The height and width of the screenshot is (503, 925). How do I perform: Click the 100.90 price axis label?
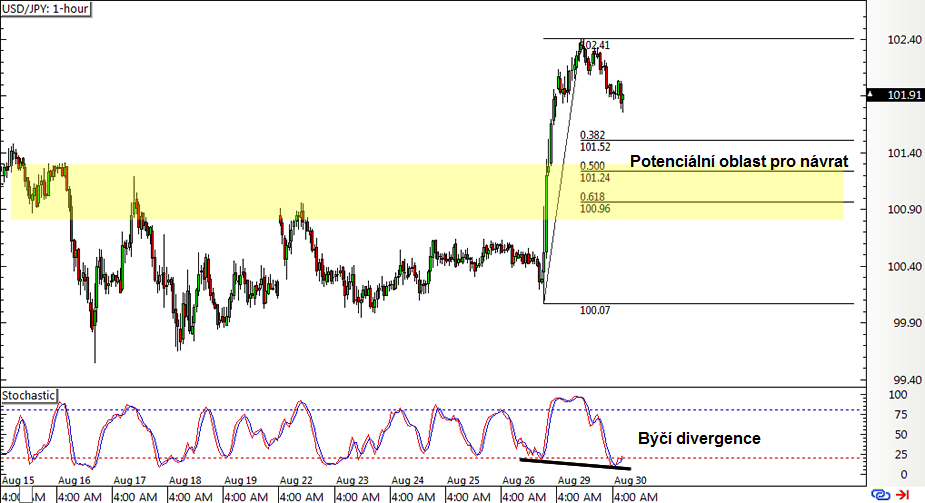(x=904, y=210)
